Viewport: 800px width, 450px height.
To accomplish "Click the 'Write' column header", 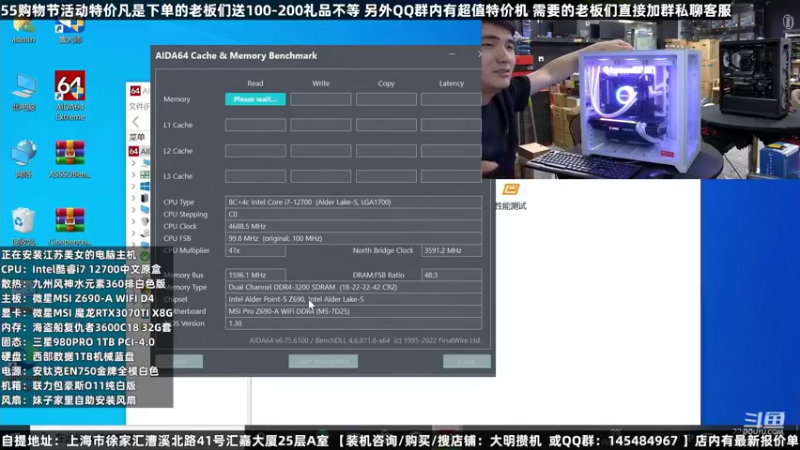I will pyautogui.click(x=321, y=83).
